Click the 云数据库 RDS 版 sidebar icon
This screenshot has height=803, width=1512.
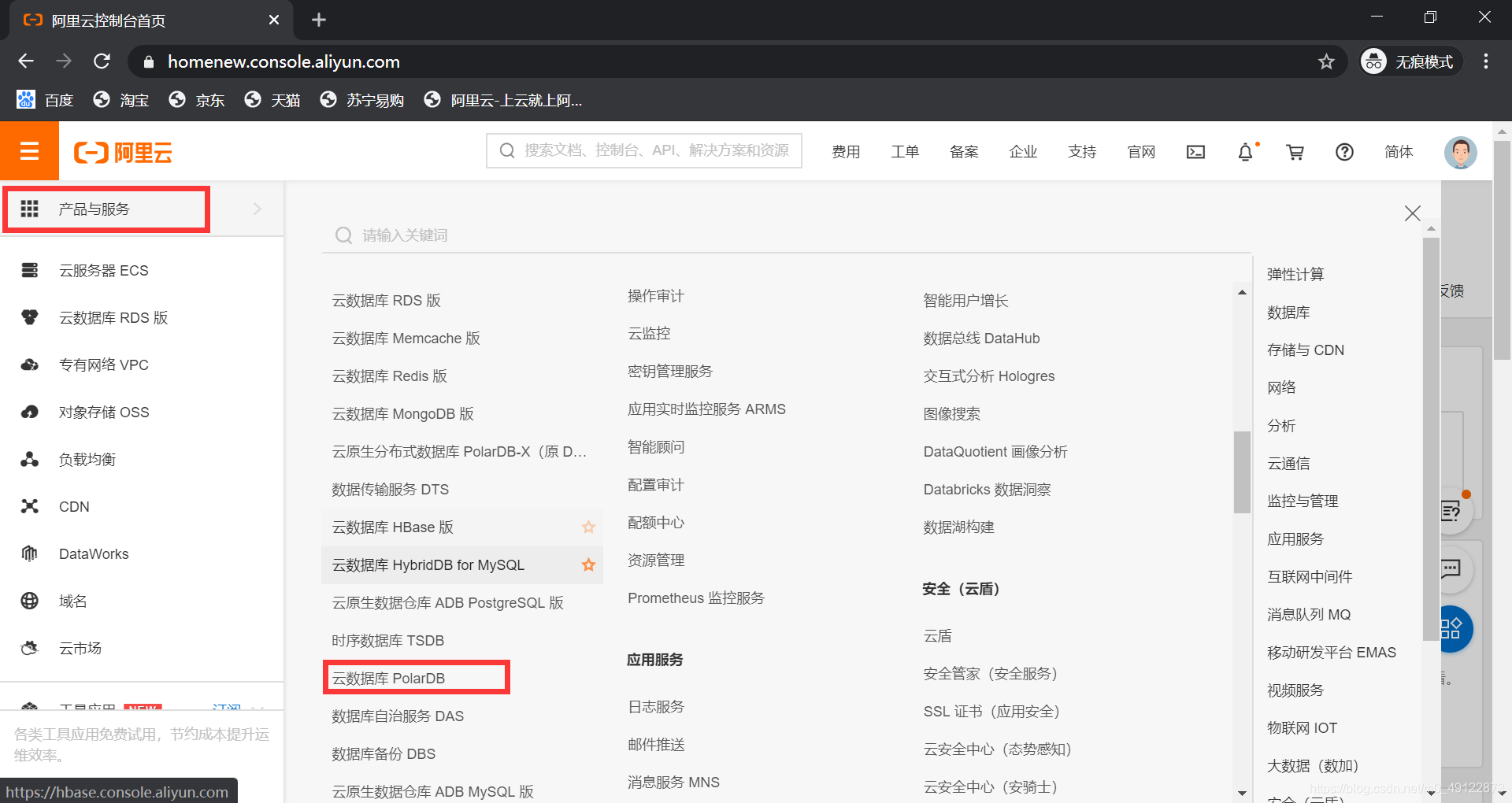(29, 317)
